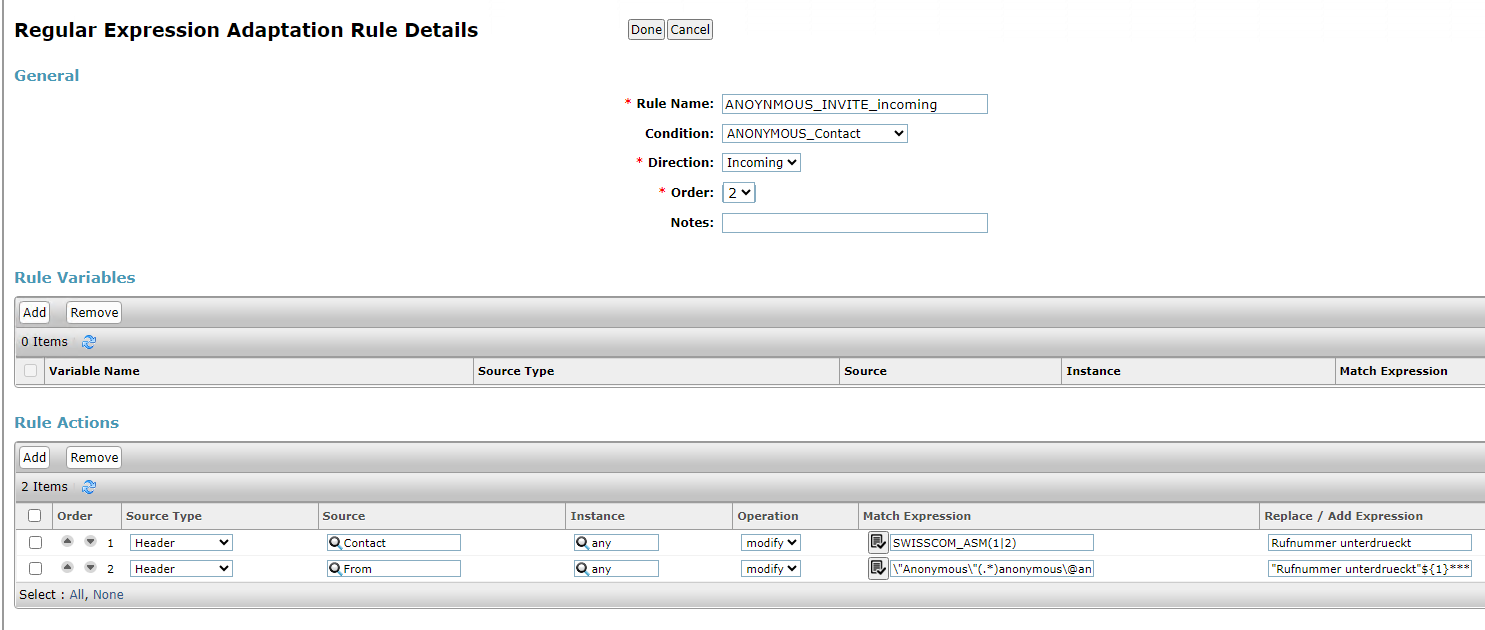Screen dimensions: 1485x630
Task: Click Add under Rule Actions
Action: tap(35, 457)
